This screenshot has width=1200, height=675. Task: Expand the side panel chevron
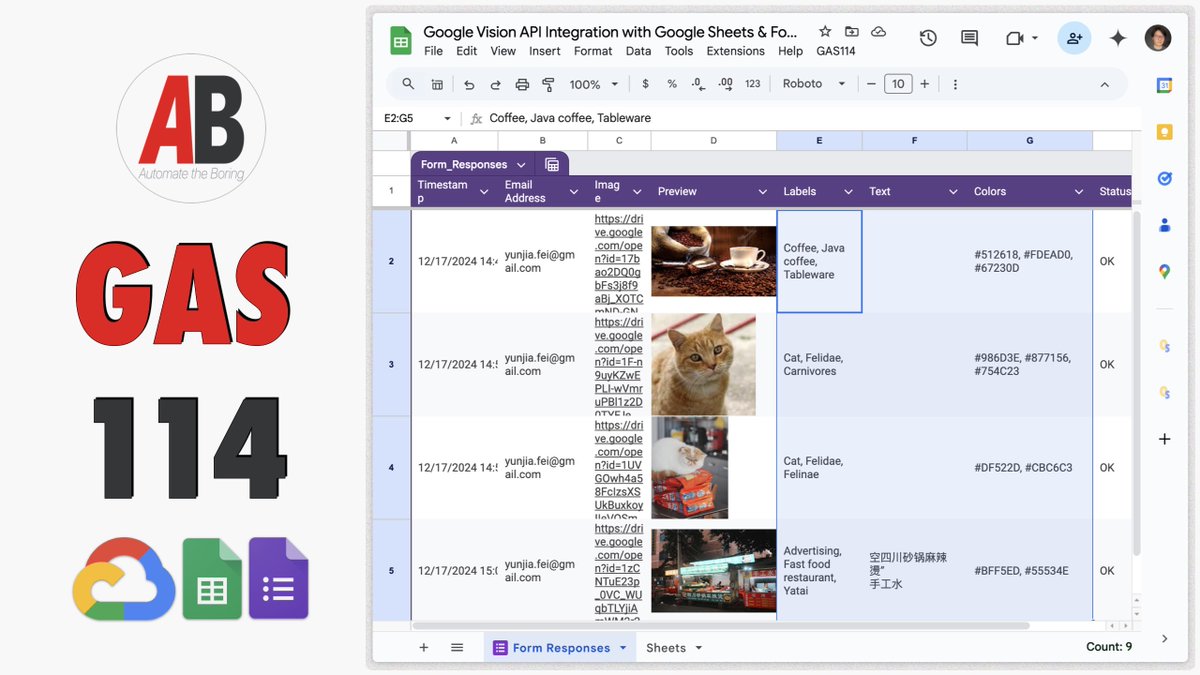point(1164,638)
